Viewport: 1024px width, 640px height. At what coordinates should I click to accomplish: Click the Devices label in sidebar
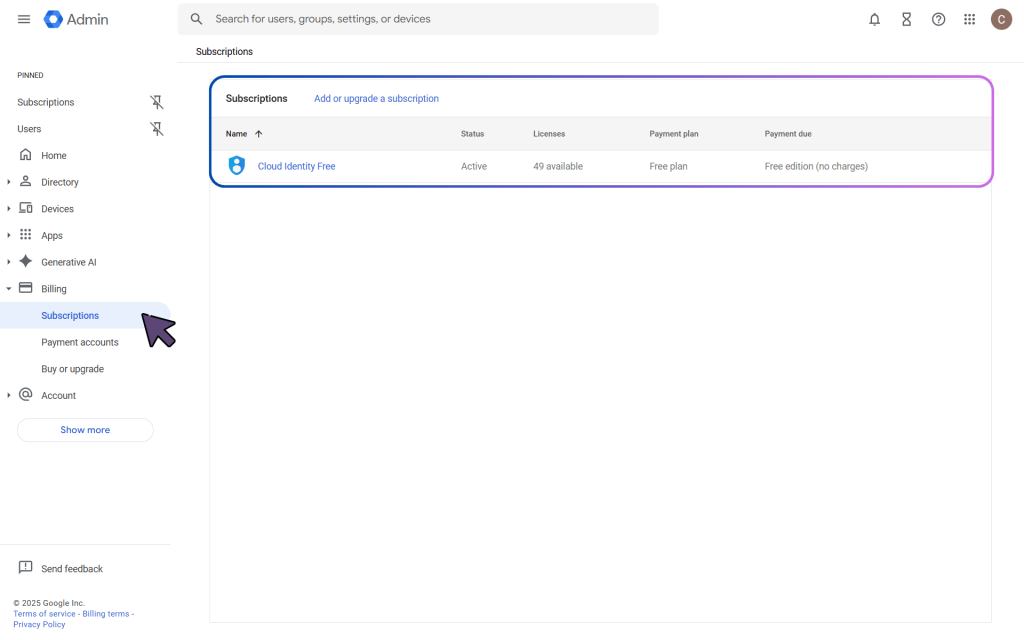(57, 209)
